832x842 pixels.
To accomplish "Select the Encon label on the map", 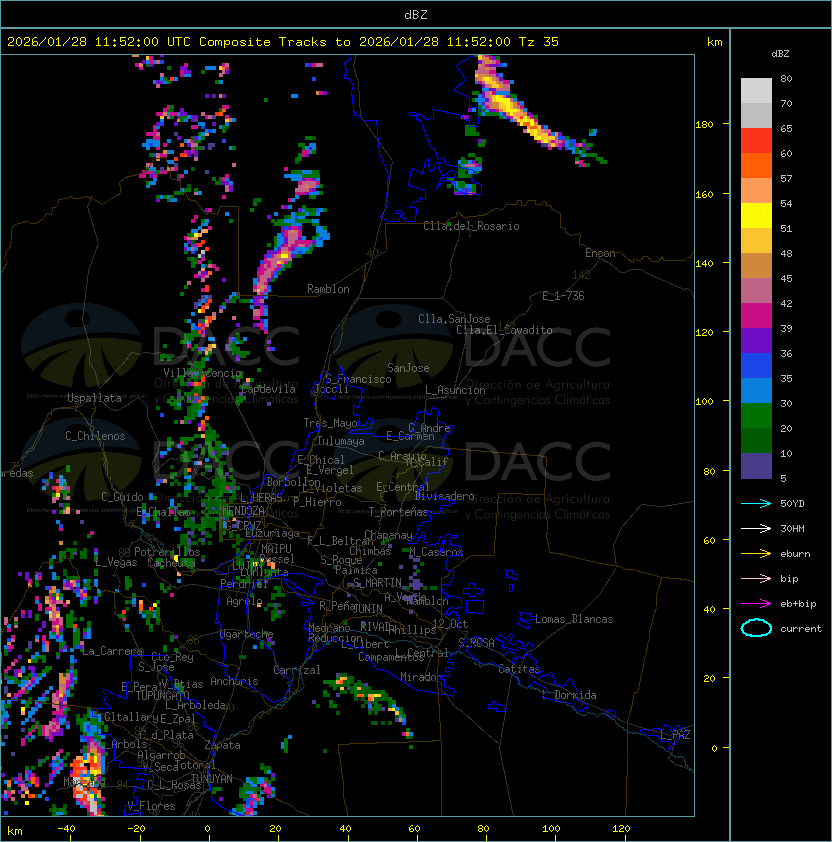I will (x=600, y=253).
